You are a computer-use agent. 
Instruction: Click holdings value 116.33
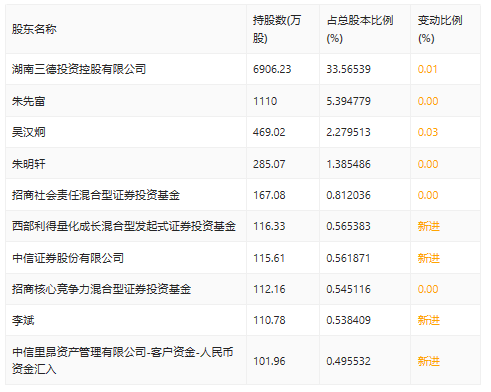269,226
